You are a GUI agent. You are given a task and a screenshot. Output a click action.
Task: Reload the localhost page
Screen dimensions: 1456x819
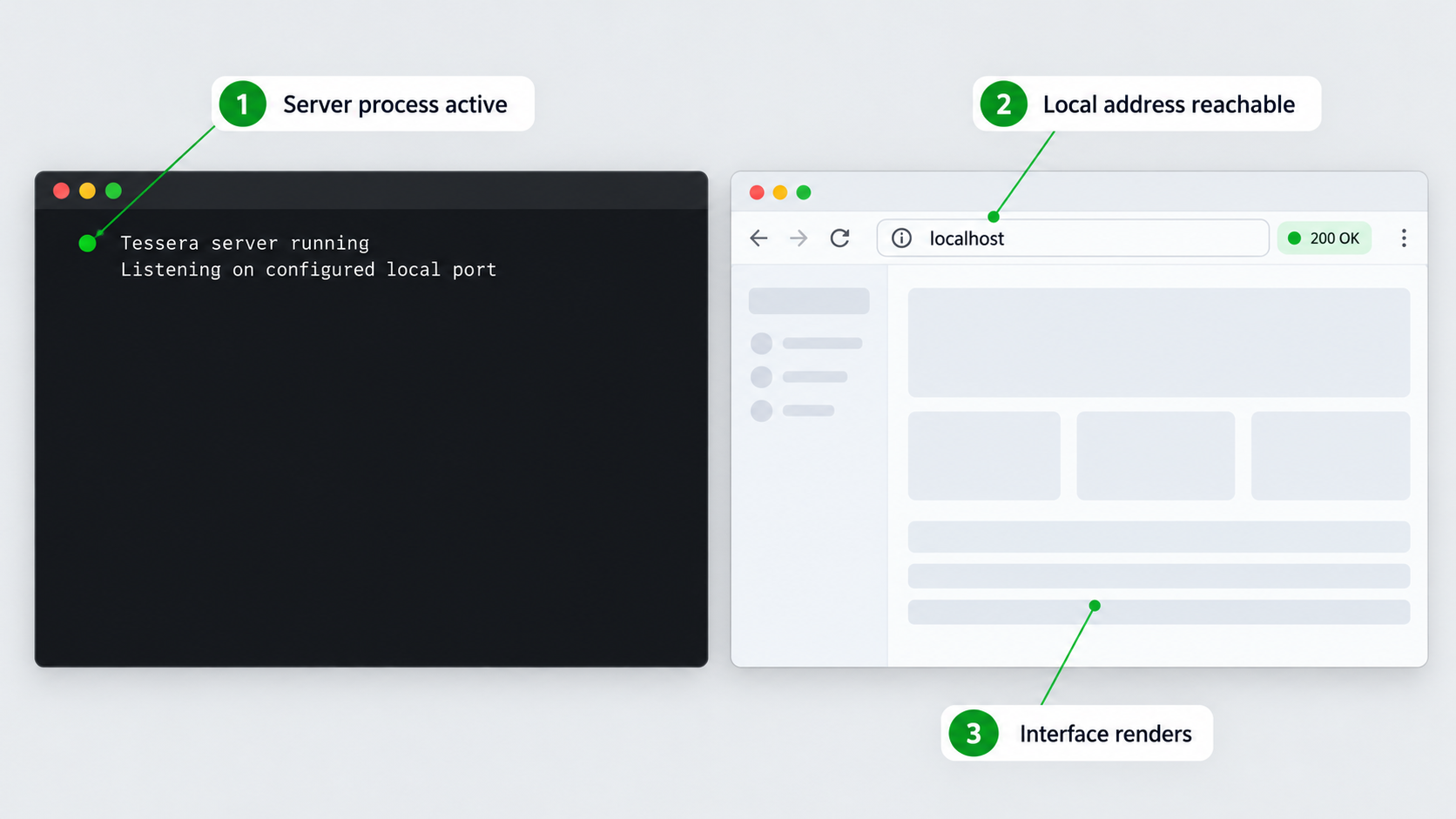(839, 238)
